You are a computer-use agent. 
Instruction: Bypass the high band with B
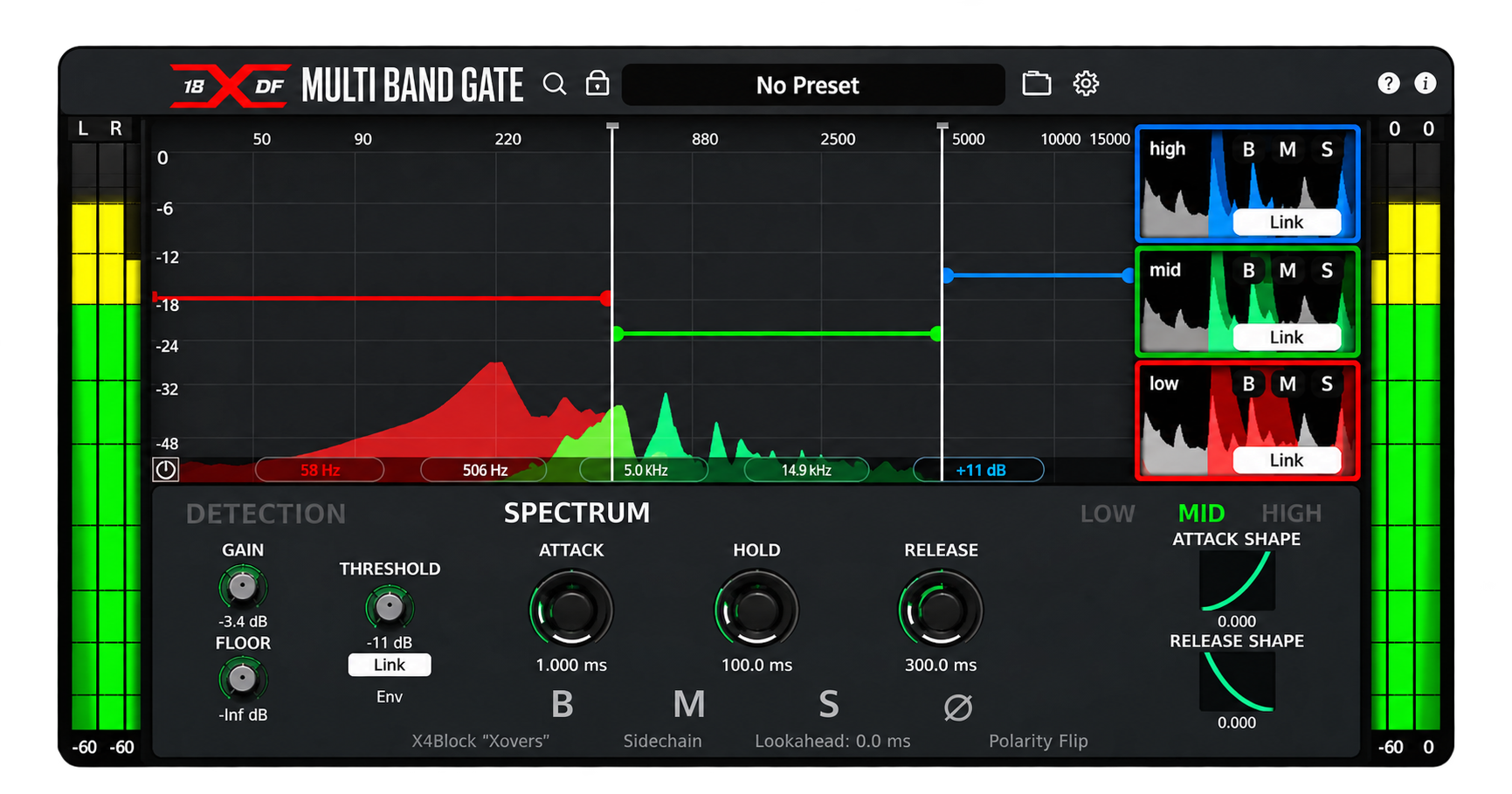(1248, 150)
